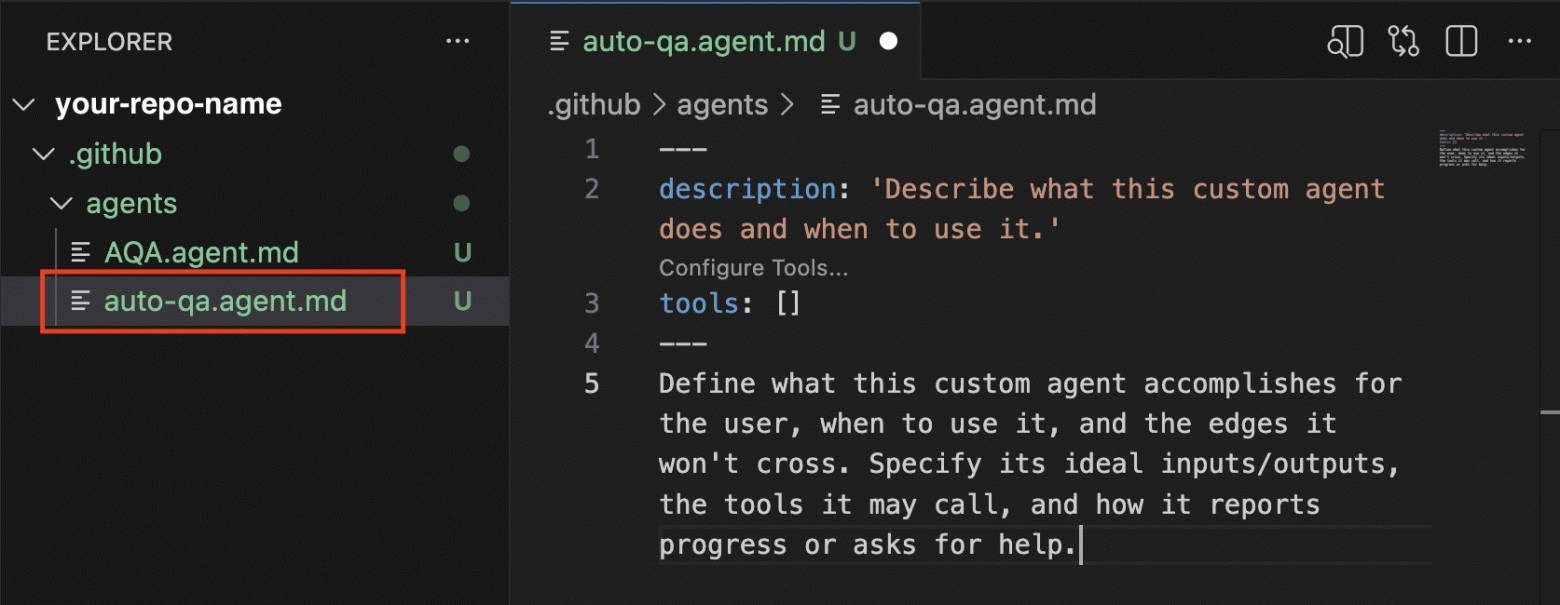Open the Explorer More Actions ellipsis

coord(458,41)
